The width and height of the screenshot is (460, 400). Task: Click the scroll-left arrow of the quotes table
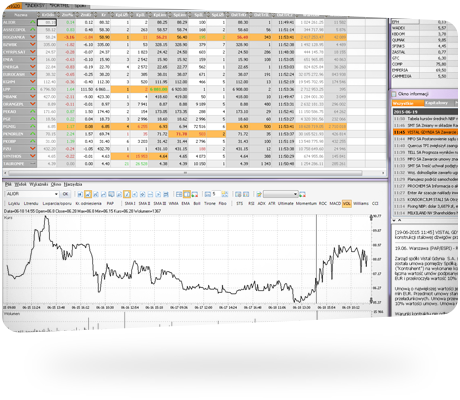(x=5, y=173)
